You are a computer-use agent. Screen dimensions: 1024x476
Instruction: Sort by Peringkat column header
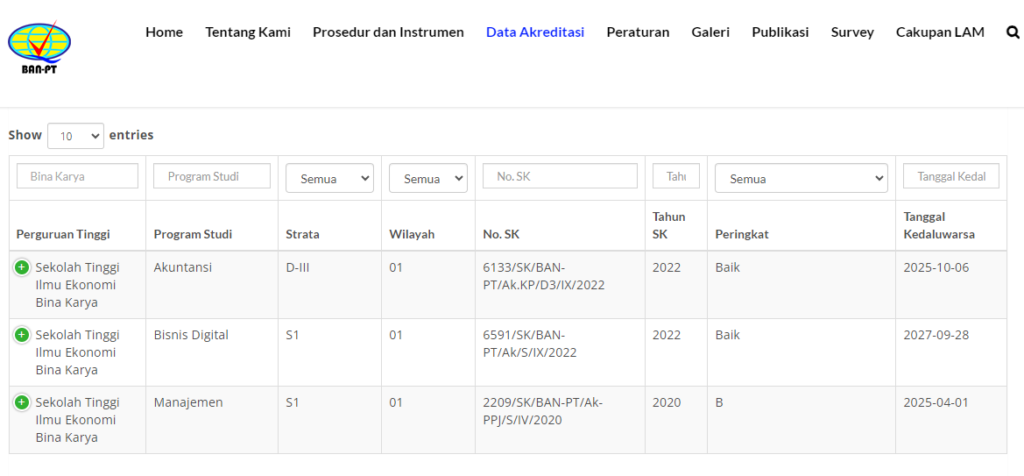tap(742, 234)
